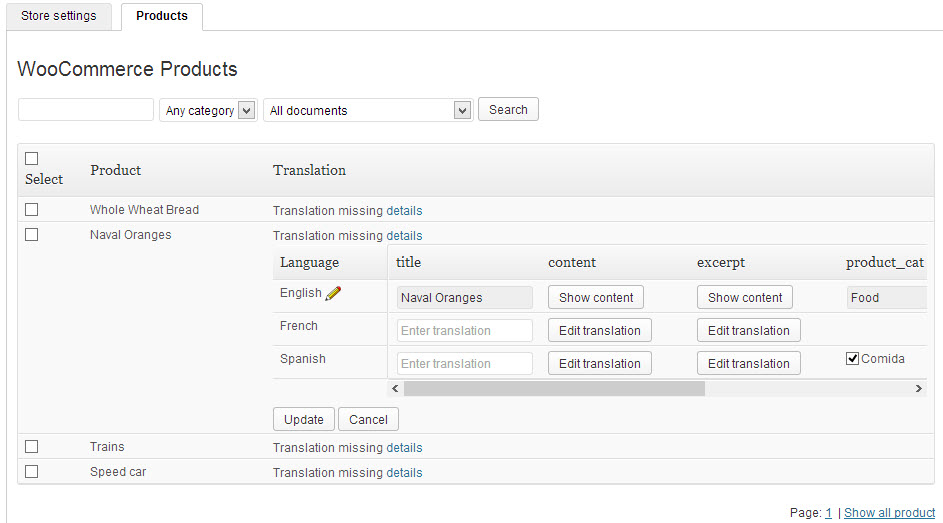Click the Product column header
The image size is (943, 523).
[115, 170]
